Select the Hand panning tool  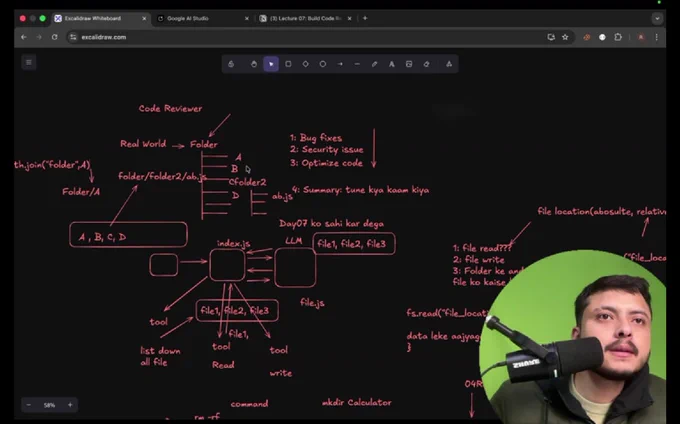[254, 64]
